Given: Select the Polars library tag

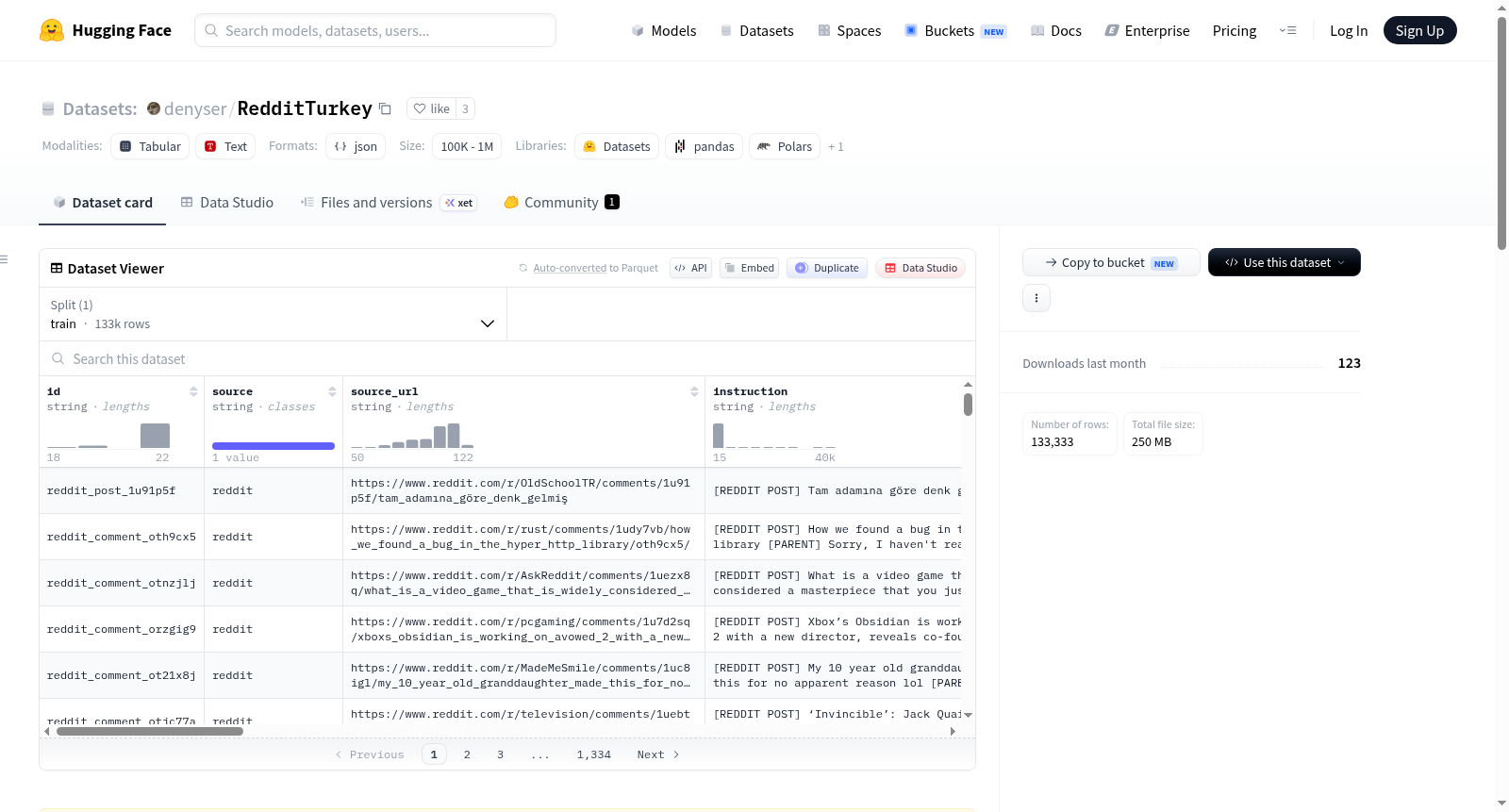Looking at the screenshot, I should point(785,146).
